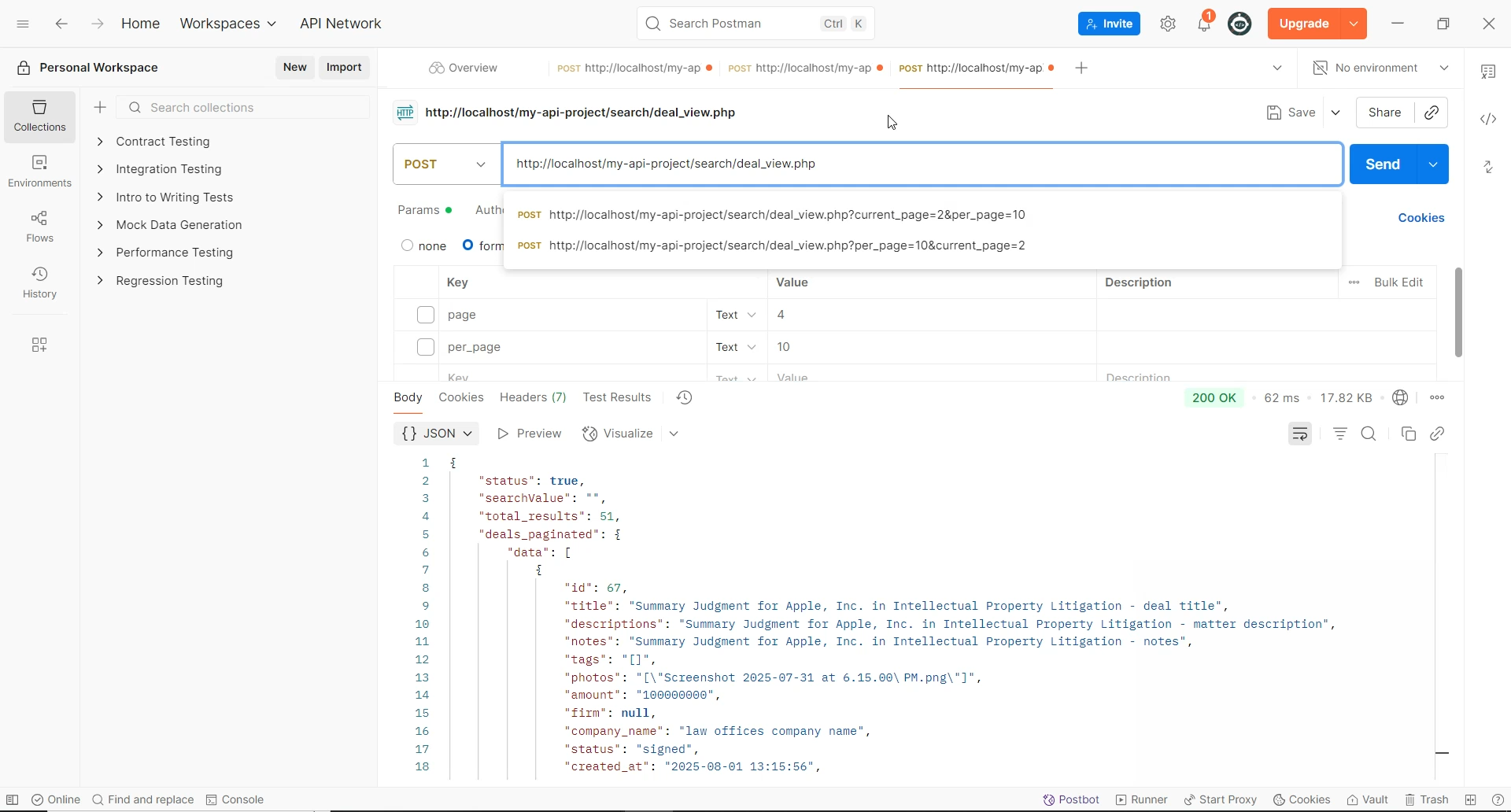Open the notifications bell
Screen dimensions: 1511x812
point(1203,24)
